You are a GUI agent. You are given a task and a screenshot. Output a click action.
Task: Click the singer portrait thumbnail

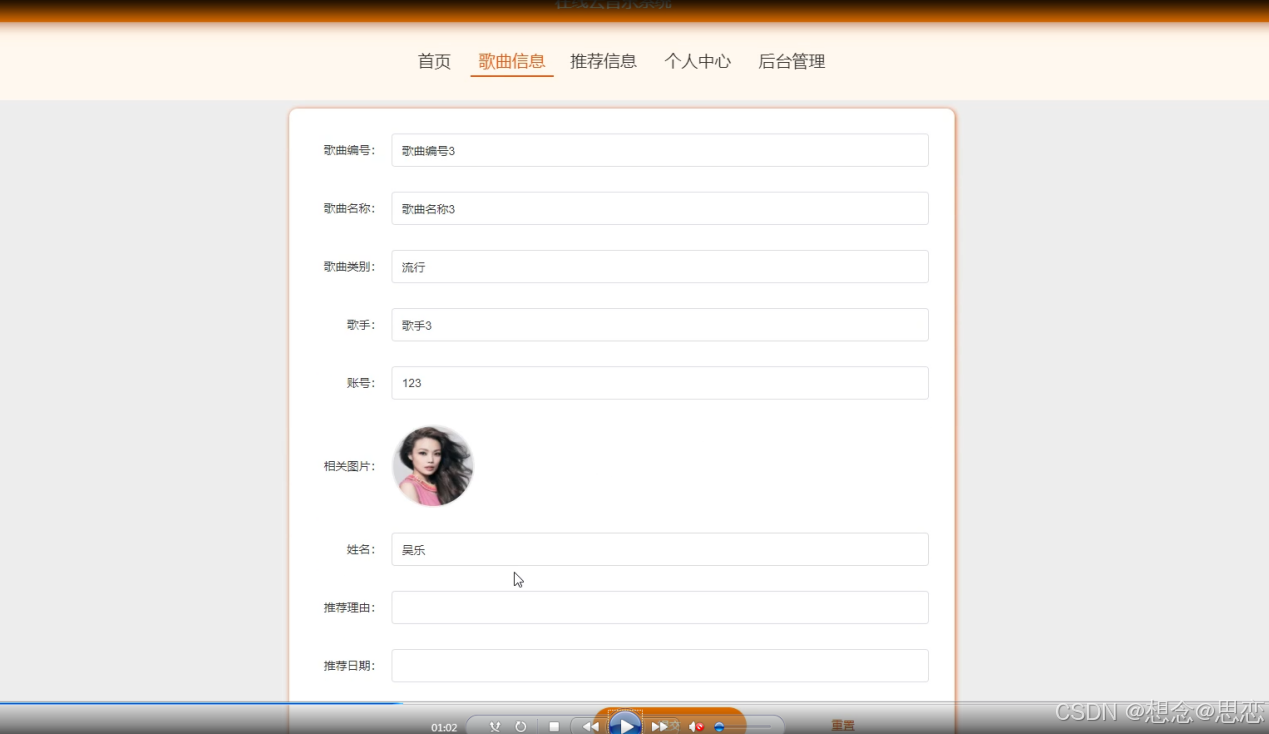click(x=433, y=466)
